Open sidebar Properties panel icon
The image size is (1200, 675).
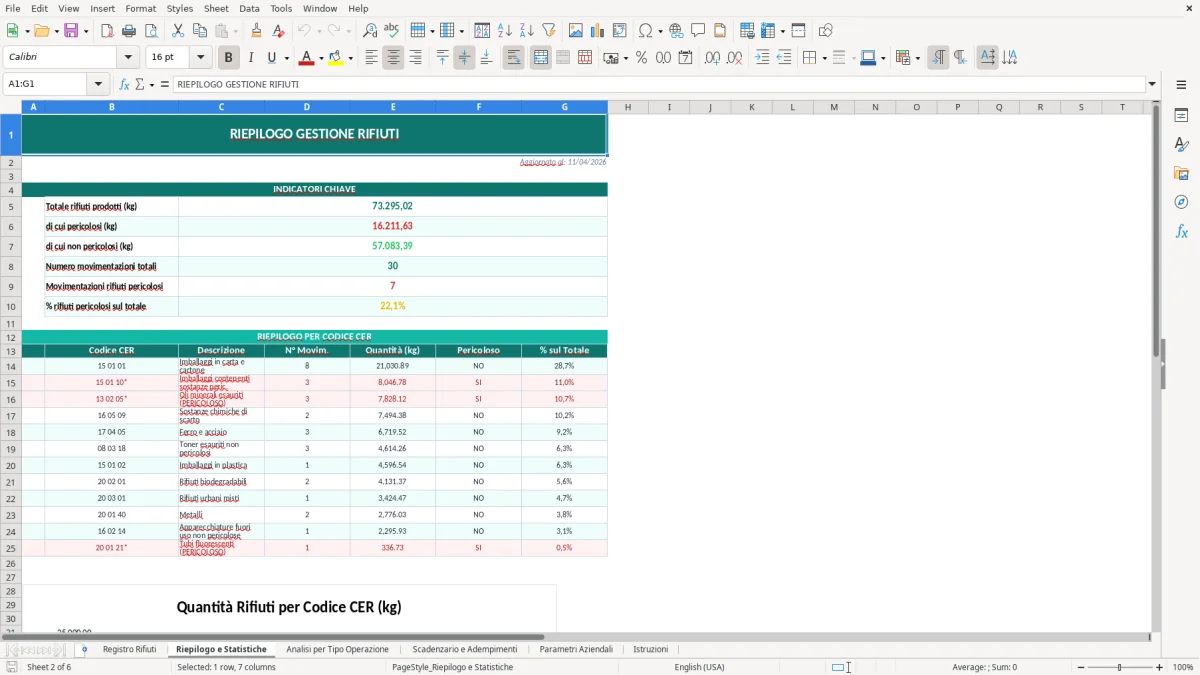click(x=1181, y=116)
